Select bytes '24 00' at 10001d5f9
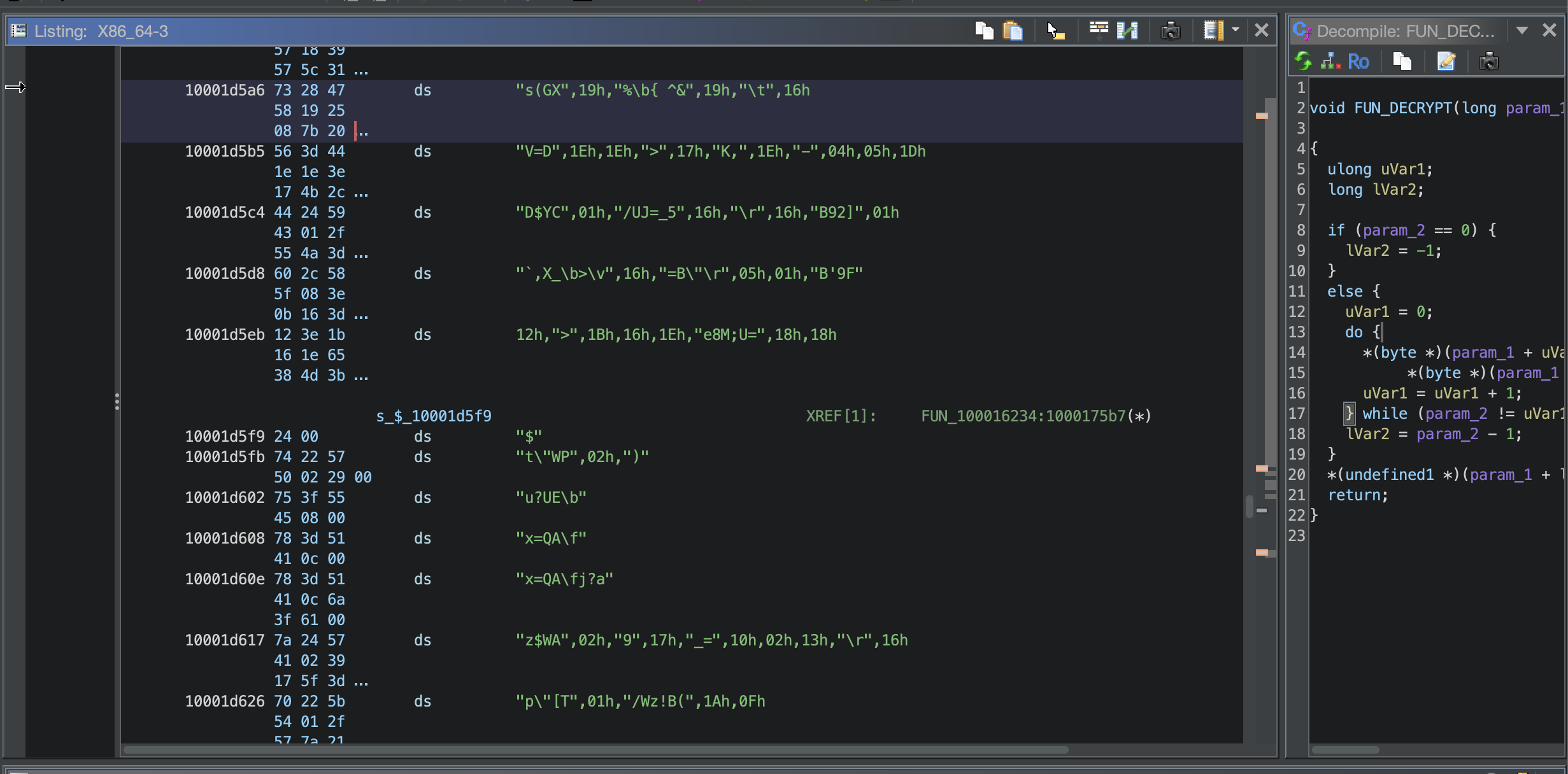The image size is (1568, 774). [x=296, y=437]
